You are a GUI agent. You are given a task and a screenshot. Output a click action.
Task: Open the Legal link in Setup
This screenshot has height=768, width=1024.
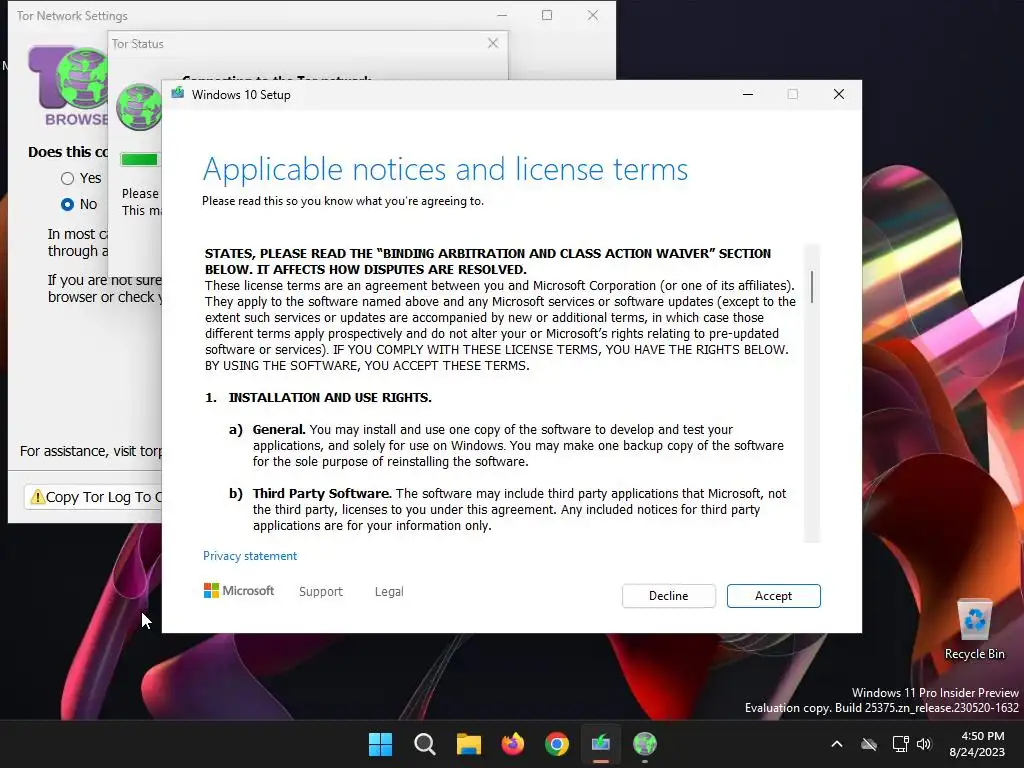pyautogui.click(x=389, y=591)
